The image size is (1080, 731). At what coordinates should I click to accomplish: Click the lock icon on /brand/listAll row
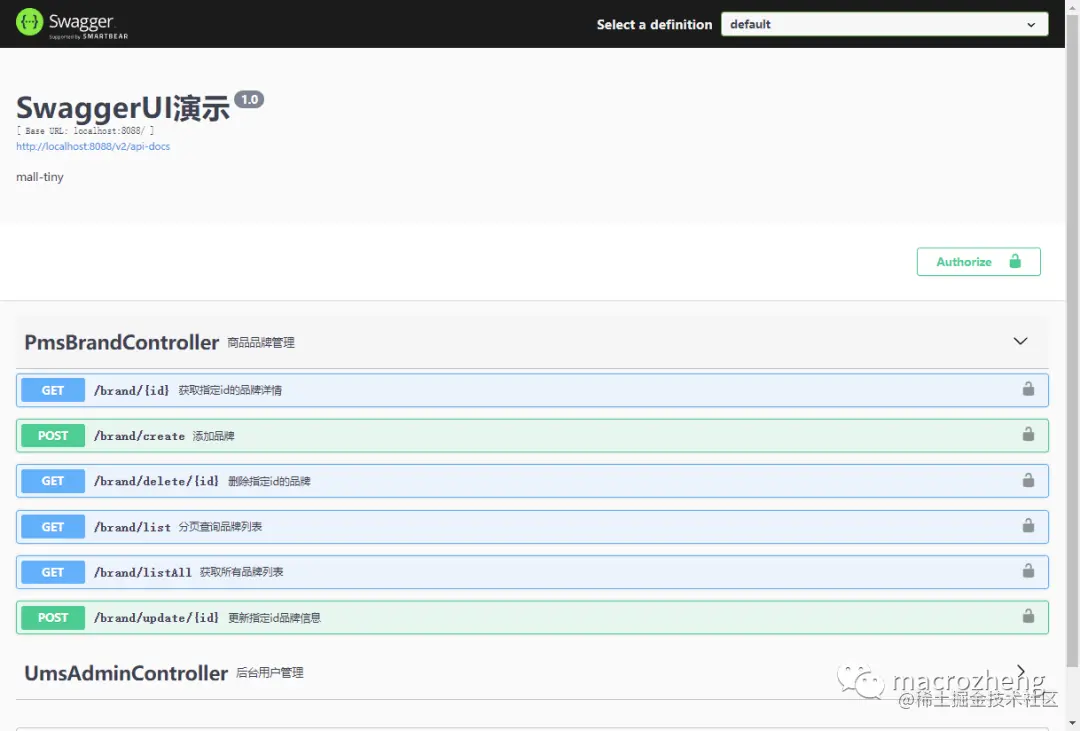point(1028,570)
